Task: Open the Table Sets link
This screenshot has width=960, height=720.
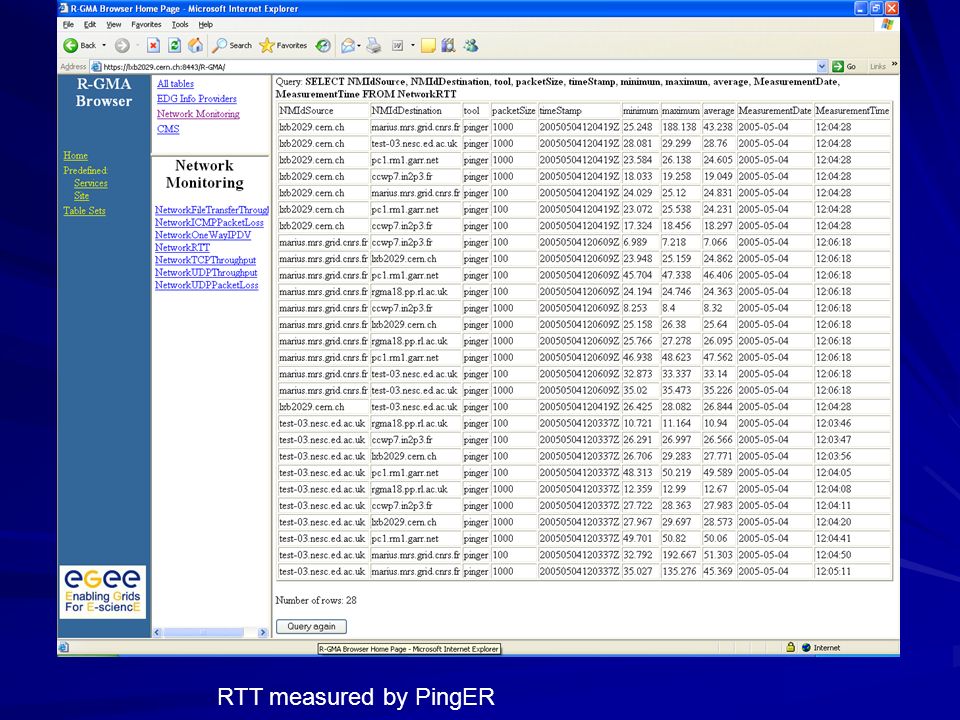Action: 84,211
